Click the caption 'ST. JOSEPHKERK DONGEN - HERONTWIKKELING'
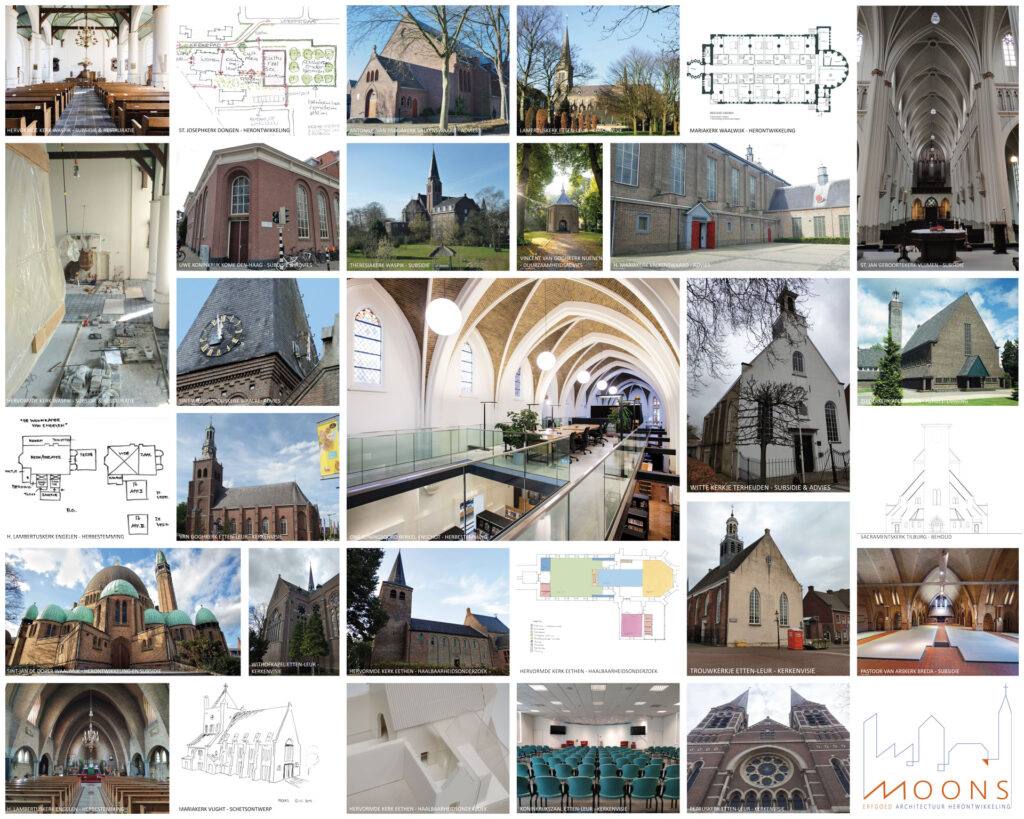 tap(234, 131)
